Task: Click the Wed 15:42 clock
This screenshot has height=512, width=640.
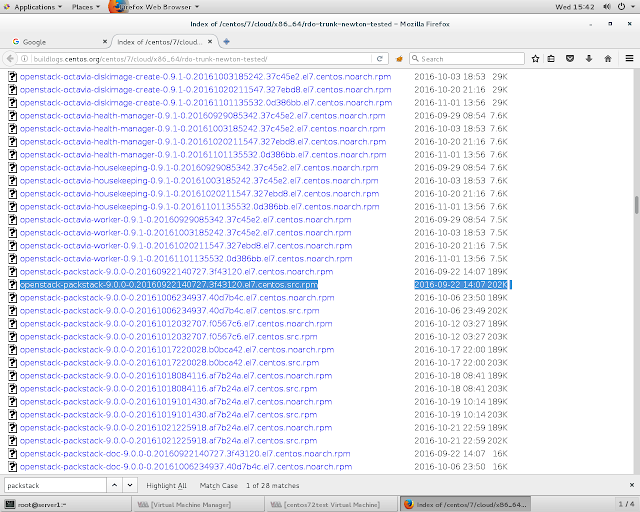Action: (x=575, y=7)
